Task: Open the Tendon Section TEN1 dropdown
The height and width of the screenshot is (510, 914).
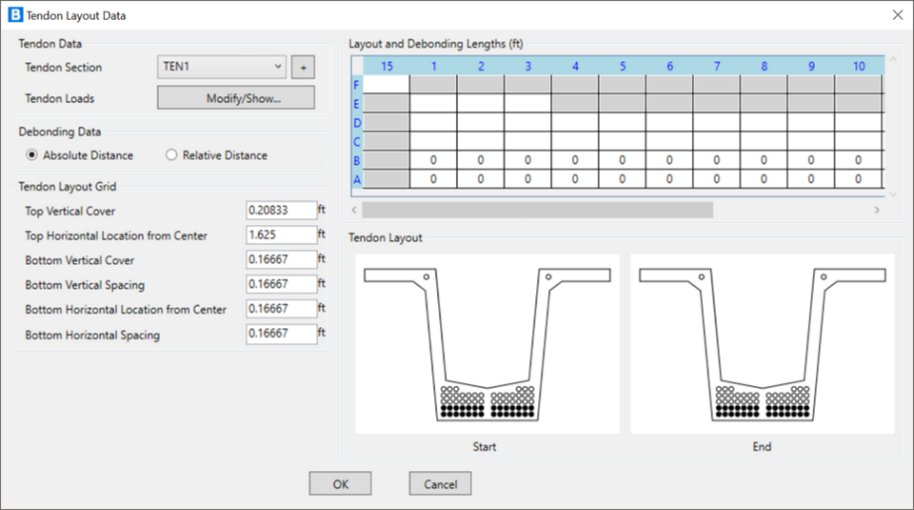Action: (x=222, y=67)
